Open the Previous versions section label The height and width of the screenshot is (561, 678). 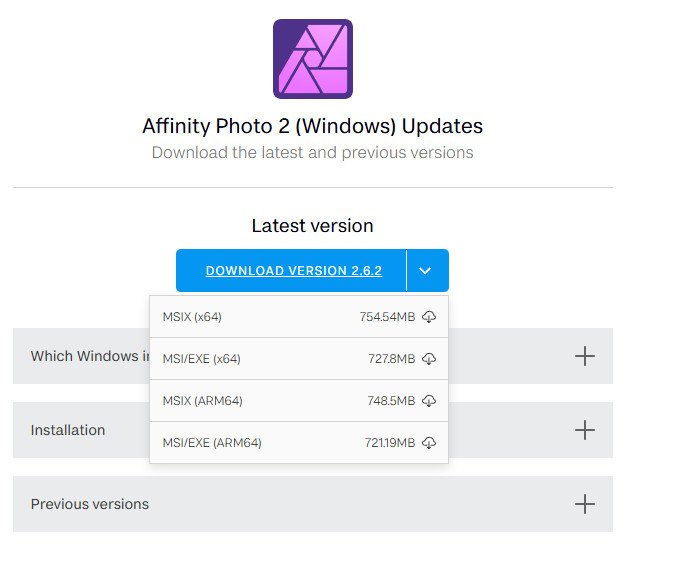click(90, 504)
